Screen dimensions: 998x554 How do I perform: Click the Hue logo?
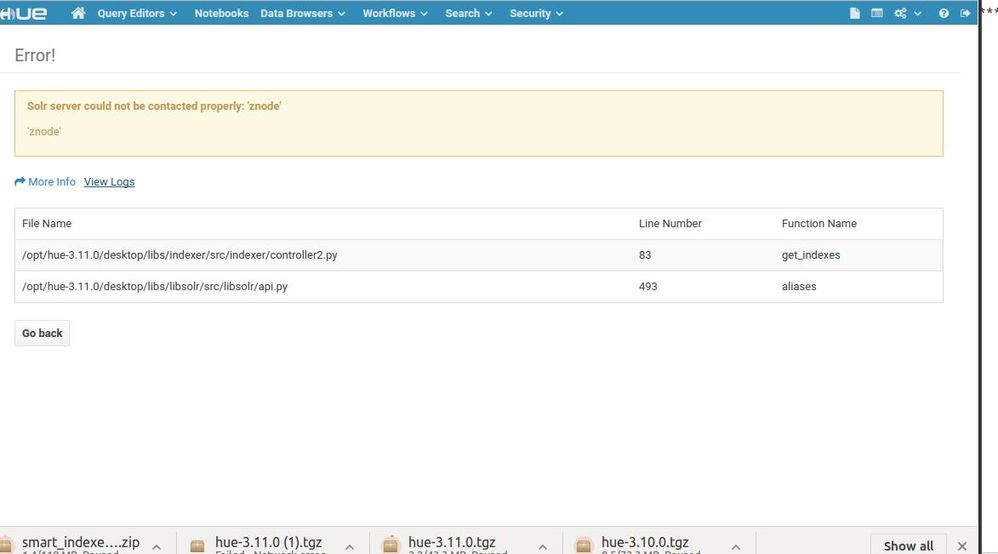tap(24, 13)
